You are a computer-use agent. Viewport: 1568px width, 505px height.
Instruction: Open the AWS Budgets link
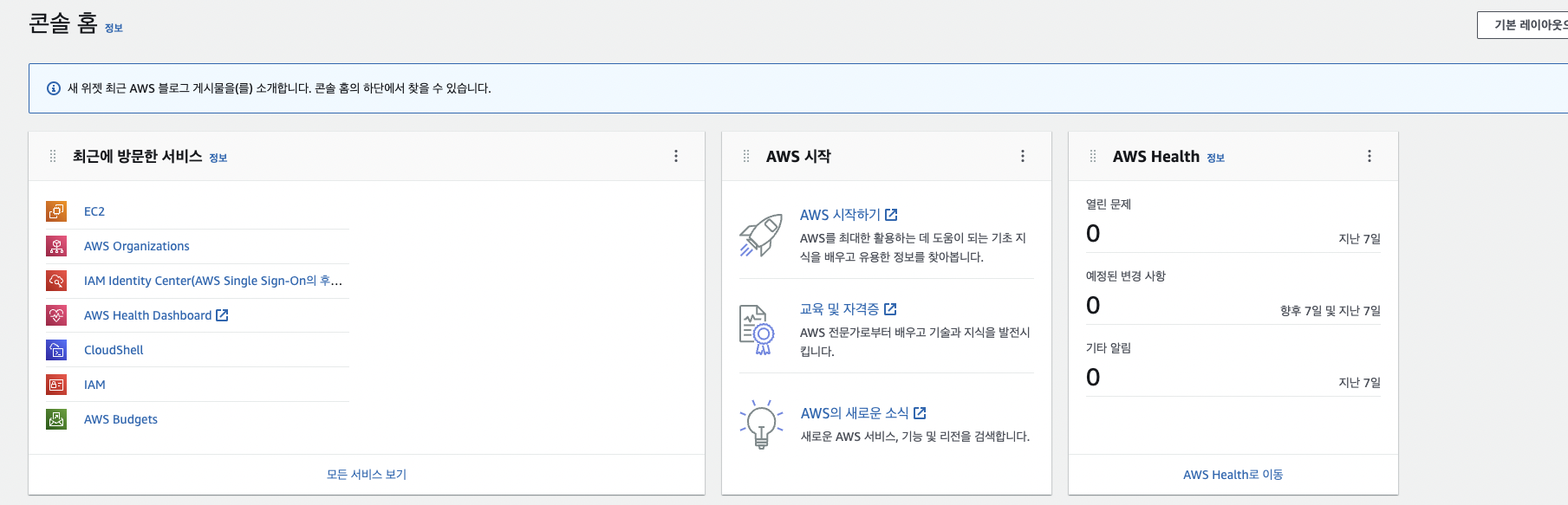pyautogui.click(x=120, y=419)
